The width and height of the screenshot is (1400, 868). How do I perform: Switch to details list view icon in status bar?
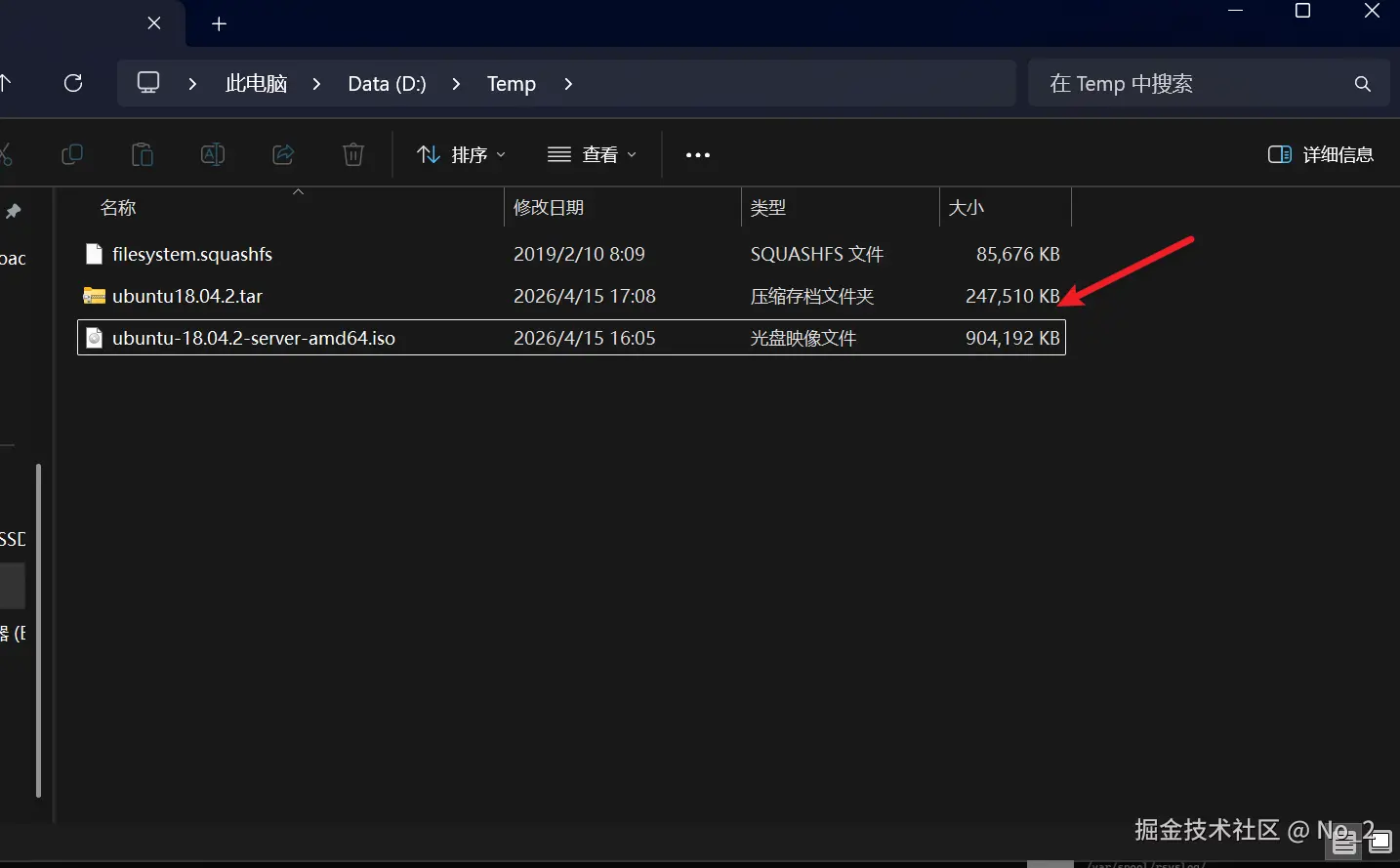click(1344, 843)
